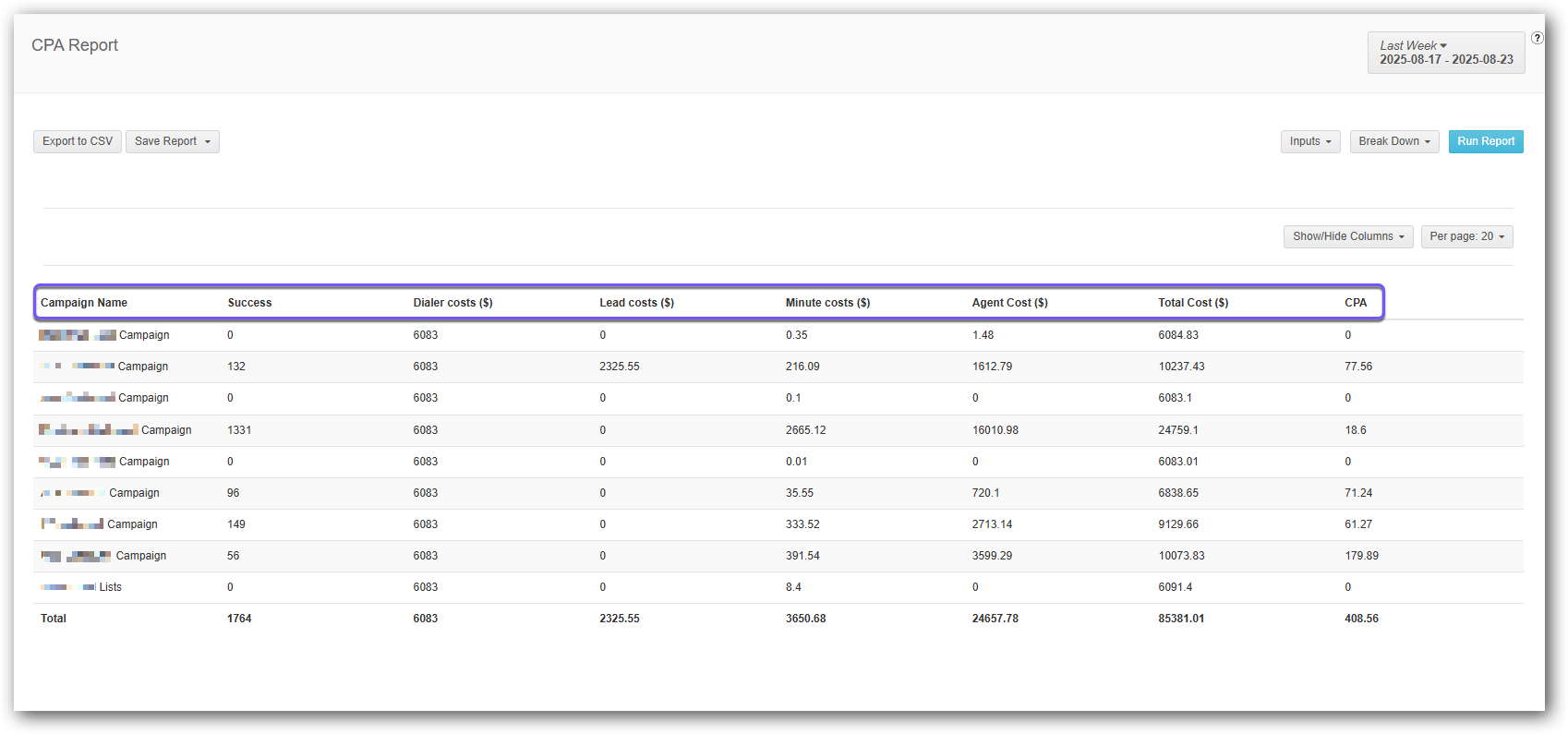Click the campaign row ending in Lists

click(x=778, y=587)
